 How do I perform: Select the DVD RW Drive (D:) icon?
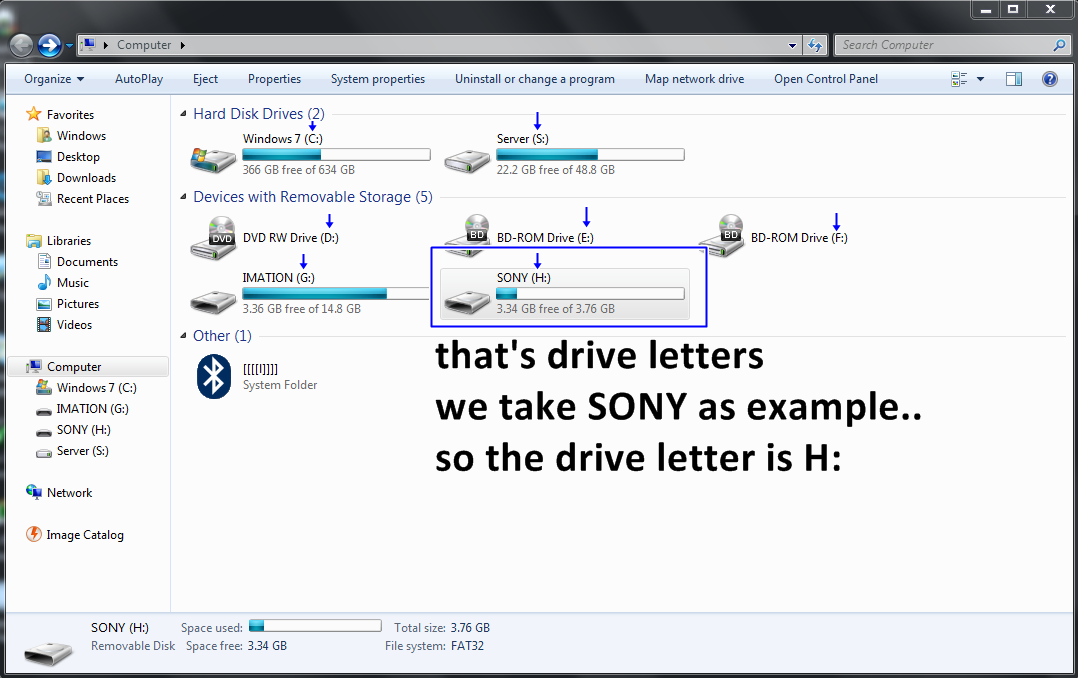213,238
